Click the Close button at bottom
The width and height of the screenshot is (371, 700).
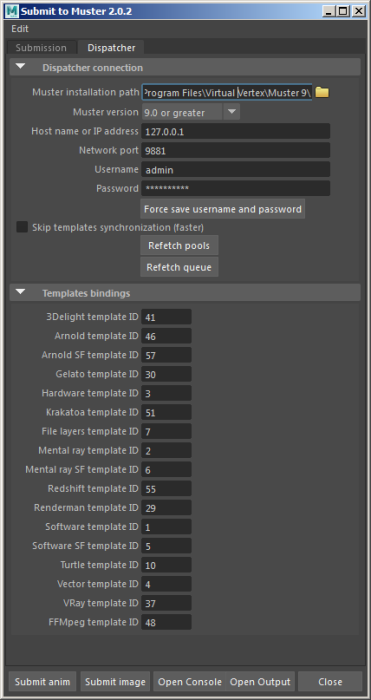point(330,682)
